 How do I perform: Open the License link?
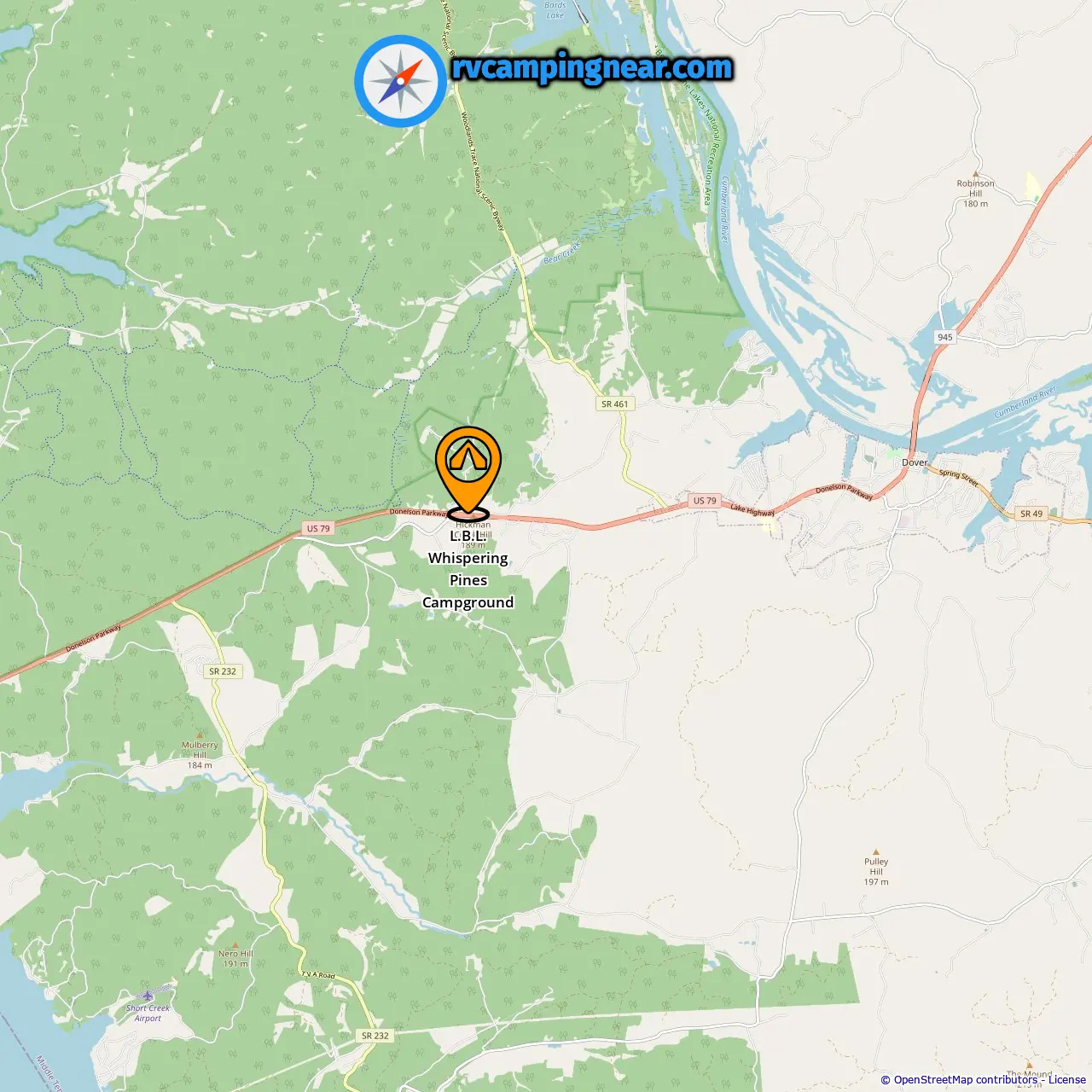coord(1066,1080)
